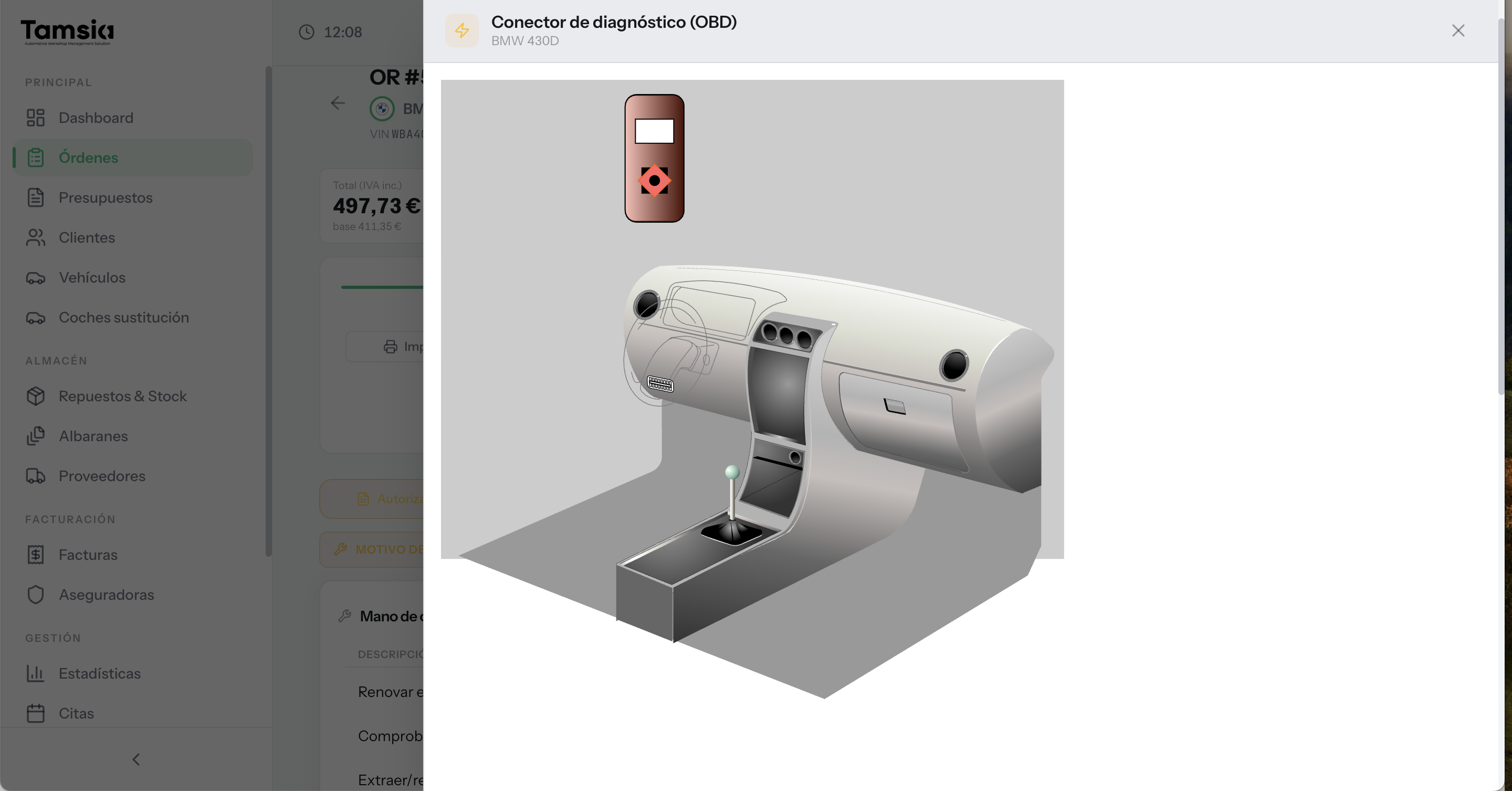This screenshot has height=791, width=1512.
Task: Click the Aseguradoras shield icon
Action: pyautogui.click(x=35, y=595)
